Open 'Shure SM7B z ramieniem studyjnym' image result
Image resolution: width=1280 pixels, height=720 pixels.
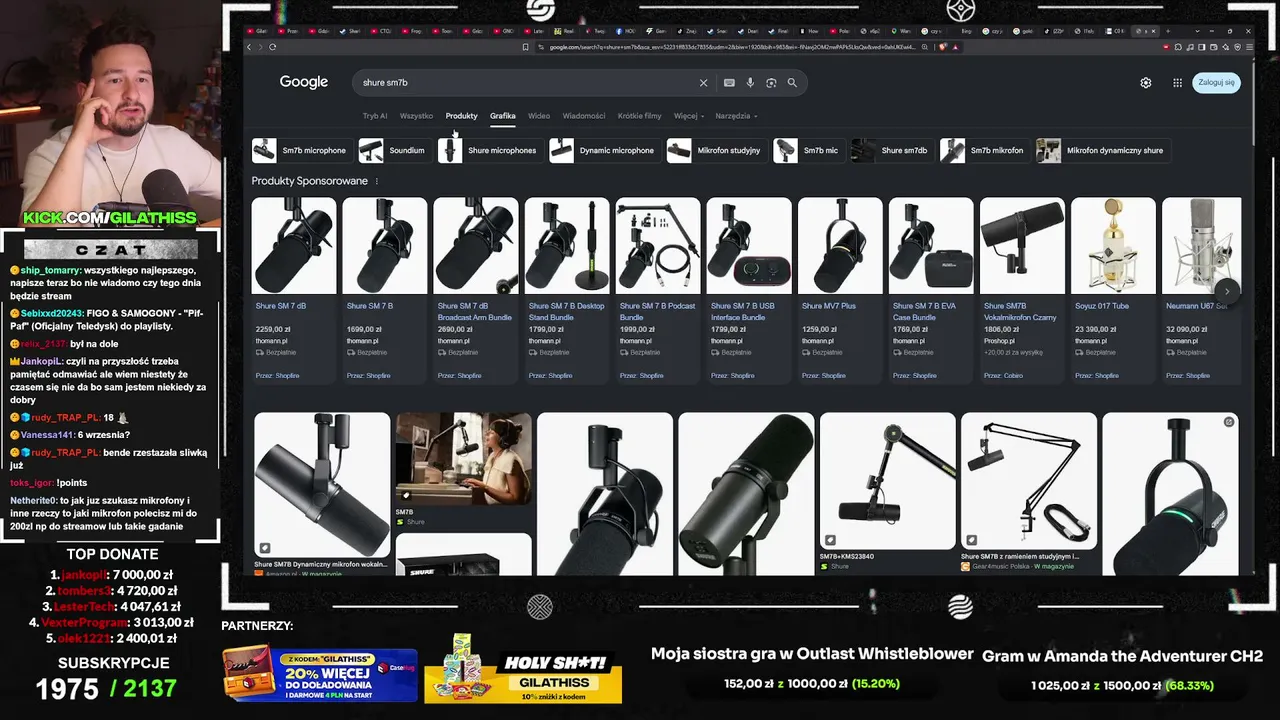point(1029,481)
